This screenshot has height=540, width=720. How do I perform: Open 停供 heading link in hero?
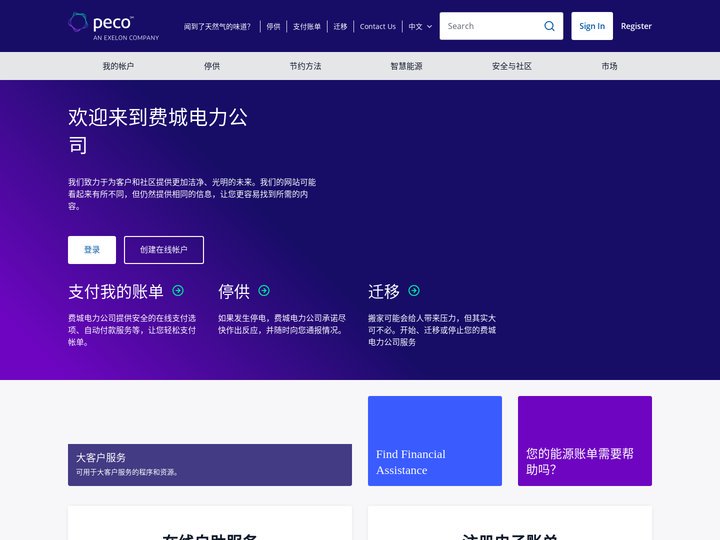click(234, 291)
